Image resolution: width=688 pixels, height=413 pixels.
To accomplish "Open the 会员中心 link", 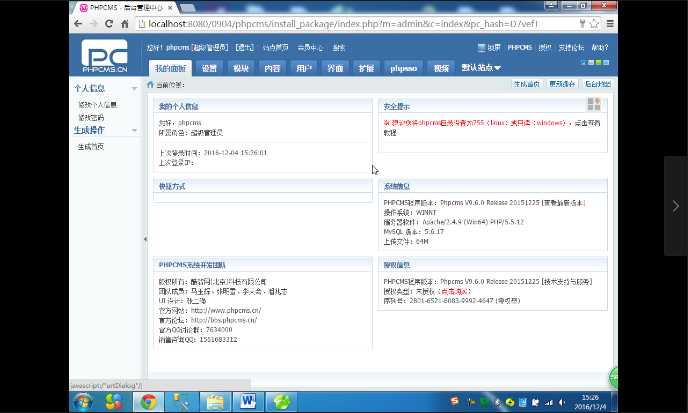I will tap(310, 47).
